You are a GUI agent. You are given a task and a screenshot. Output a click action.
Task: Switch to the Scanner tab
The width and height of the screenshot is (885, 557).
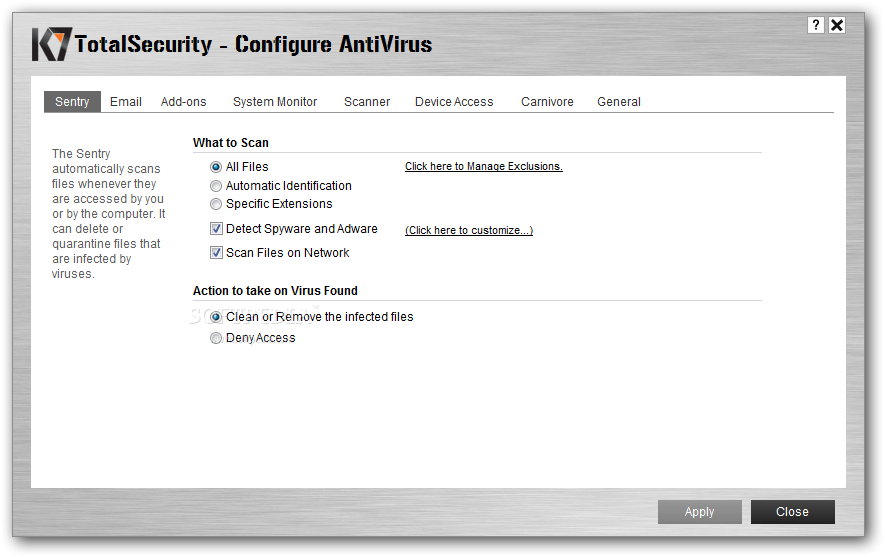367,102
